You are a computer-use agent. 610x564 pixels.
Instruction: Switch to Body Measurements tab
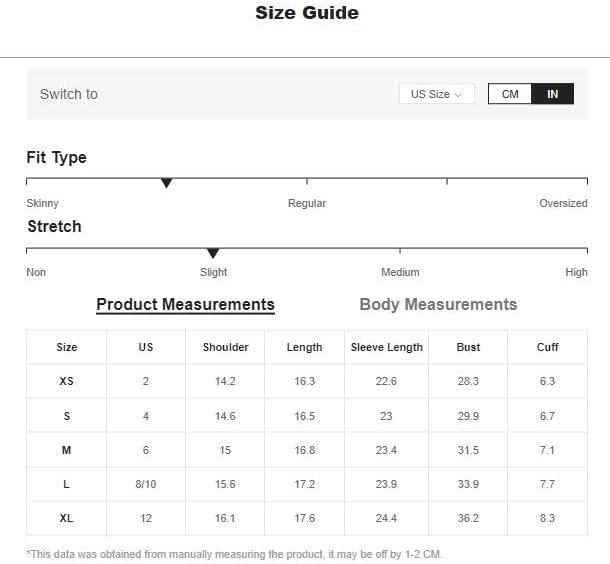[438, 305]
